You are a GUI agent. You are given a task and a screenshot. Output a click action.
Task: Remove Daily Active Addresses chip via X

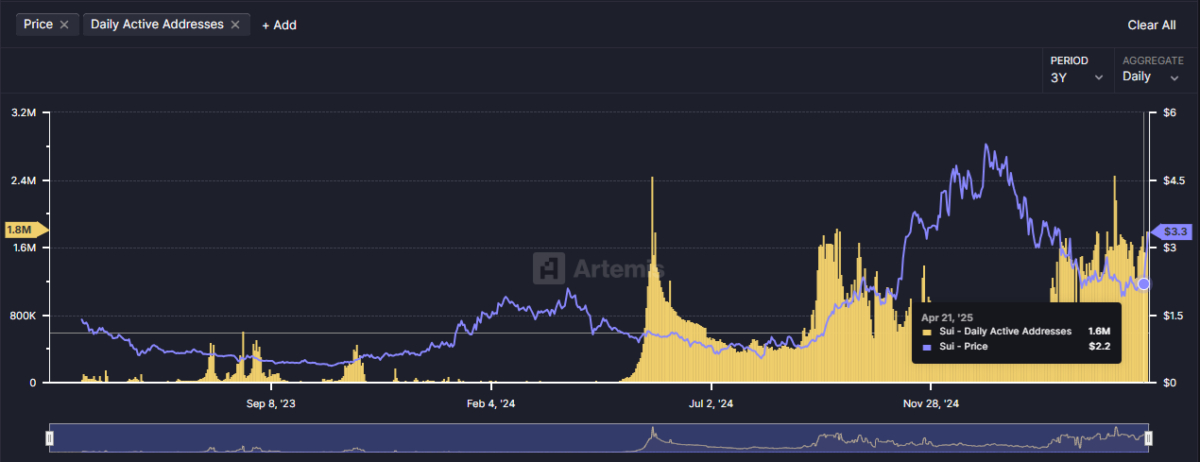pyautogui.click(x=236, y=25)
